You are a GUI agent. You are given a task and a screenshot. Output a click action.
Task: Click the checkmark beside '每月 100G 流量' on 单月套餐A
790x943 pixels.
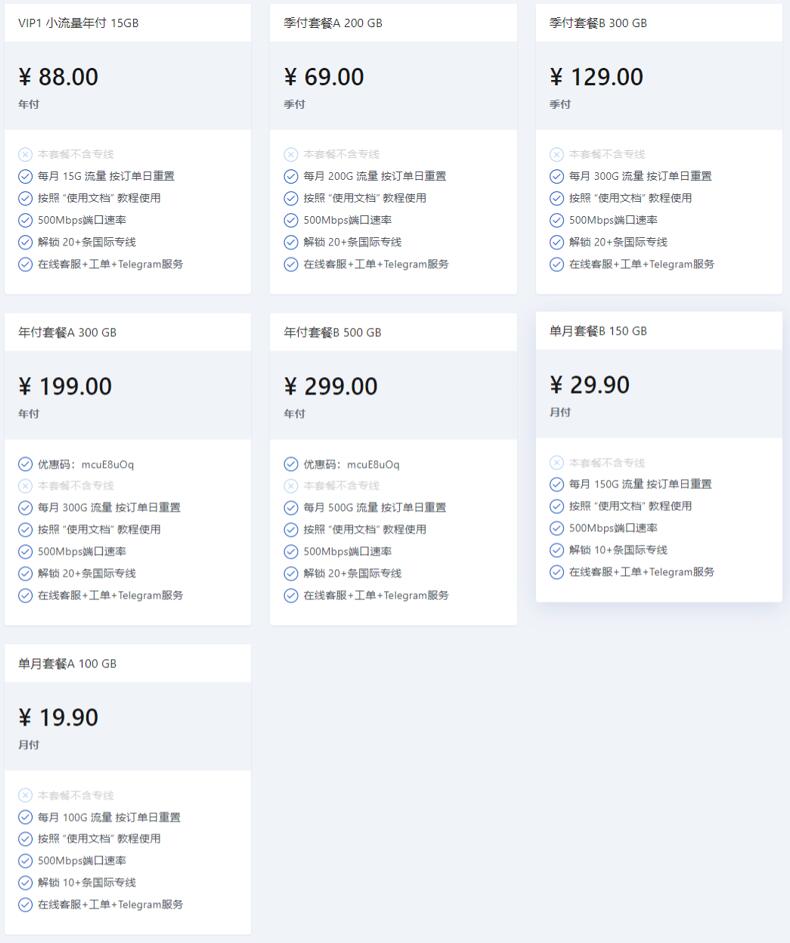25,817
